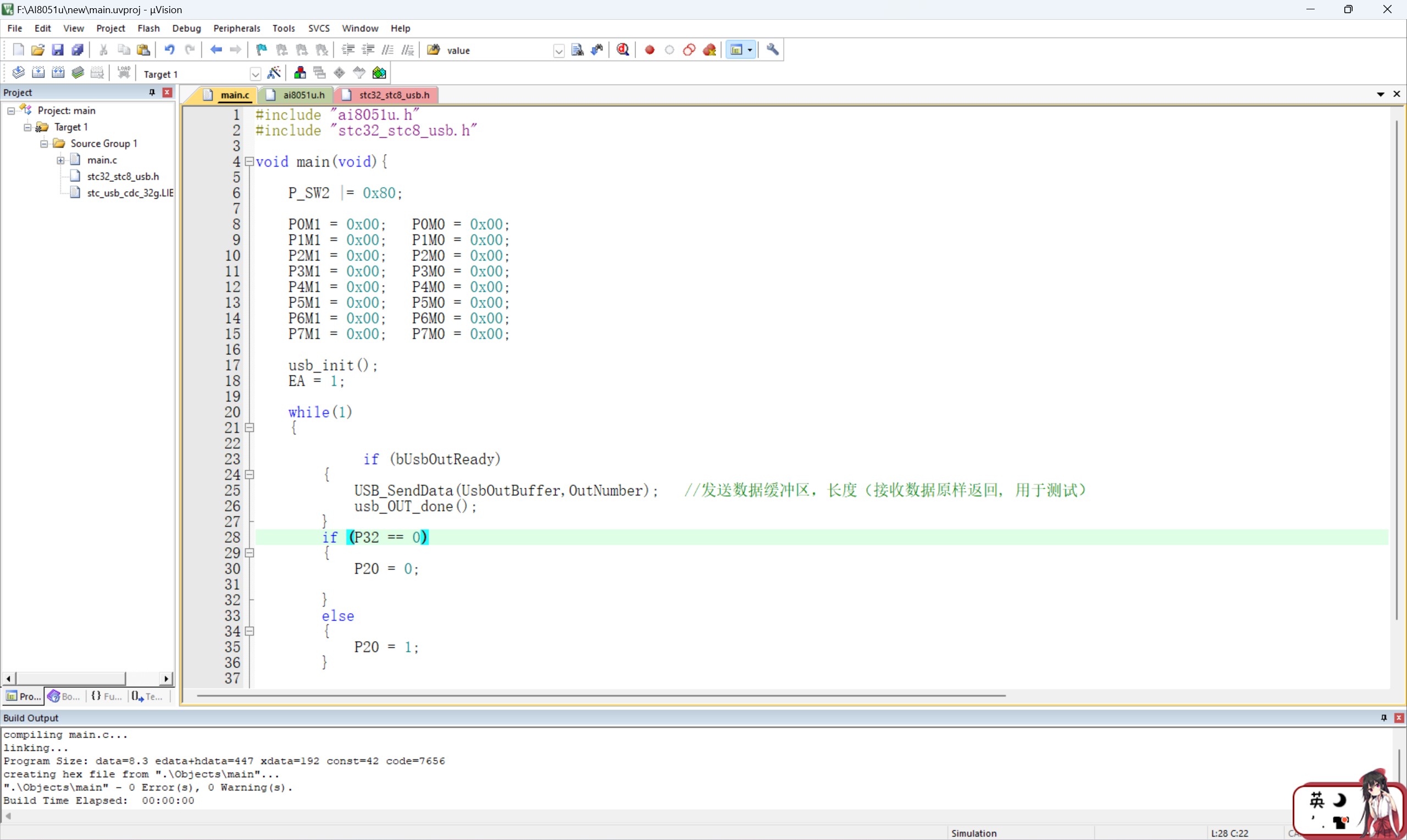Image resolution: width=1407 pixels, height=840 pixels.
Task: Open the Target 1 selection dropdown
Action: [x=255, y=74]
